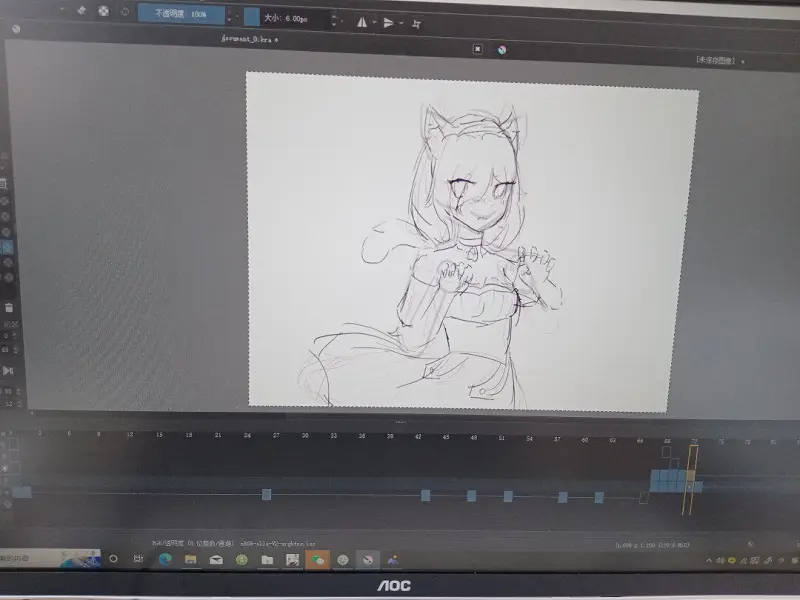This screenshot has height=600, width=800.
Task: Click the colorful Krita icon near top right
Action: [x=502, y=49]
